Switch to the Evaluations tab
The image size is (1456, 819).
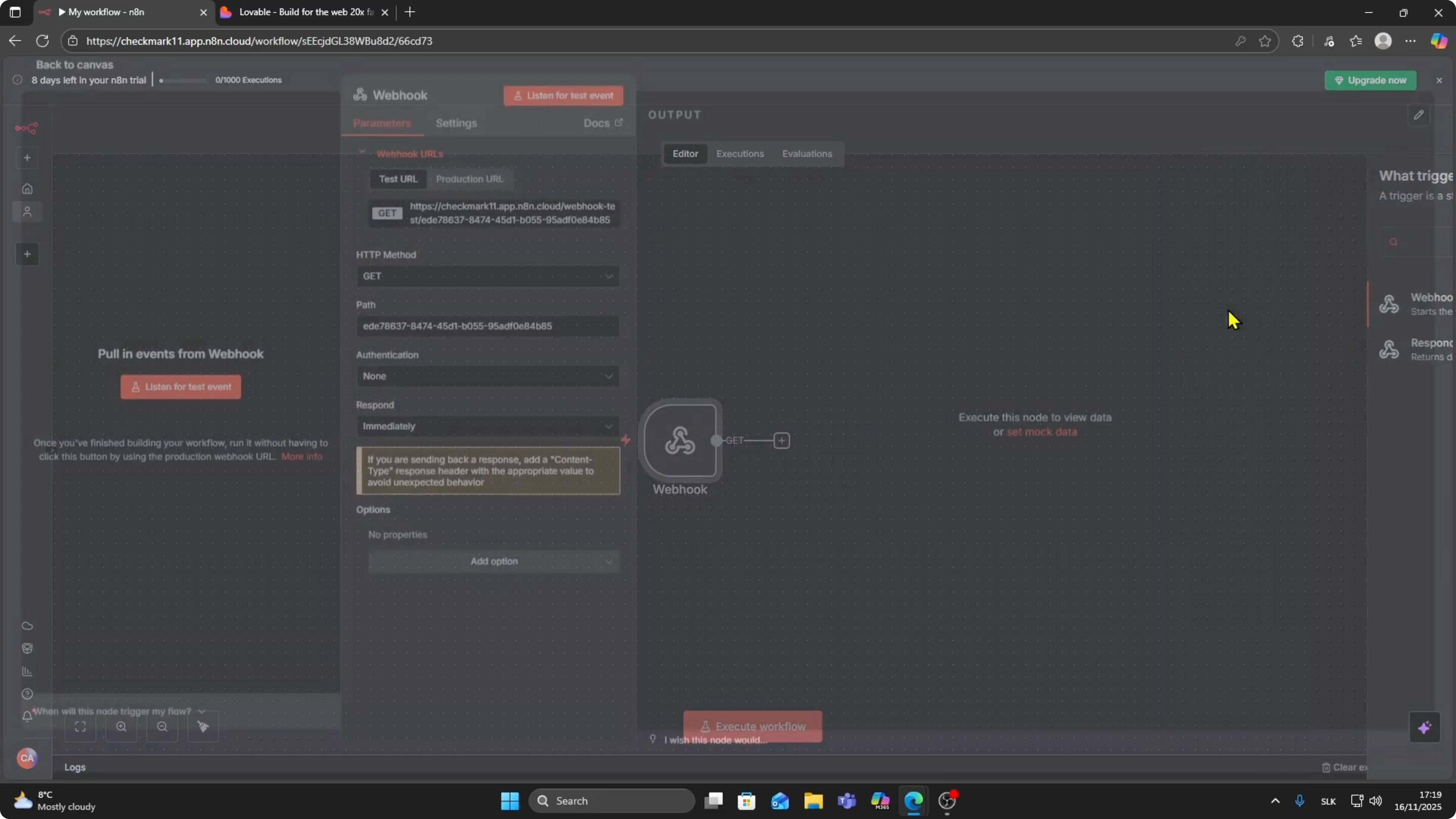pos(807,154)
